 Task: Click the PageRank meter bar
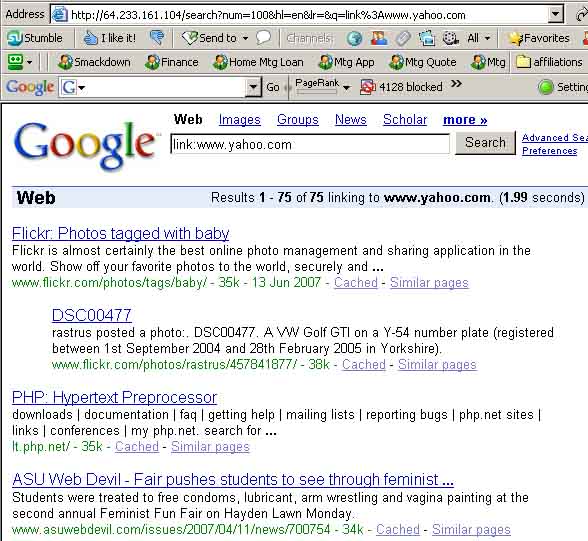[x=316, y=91]
